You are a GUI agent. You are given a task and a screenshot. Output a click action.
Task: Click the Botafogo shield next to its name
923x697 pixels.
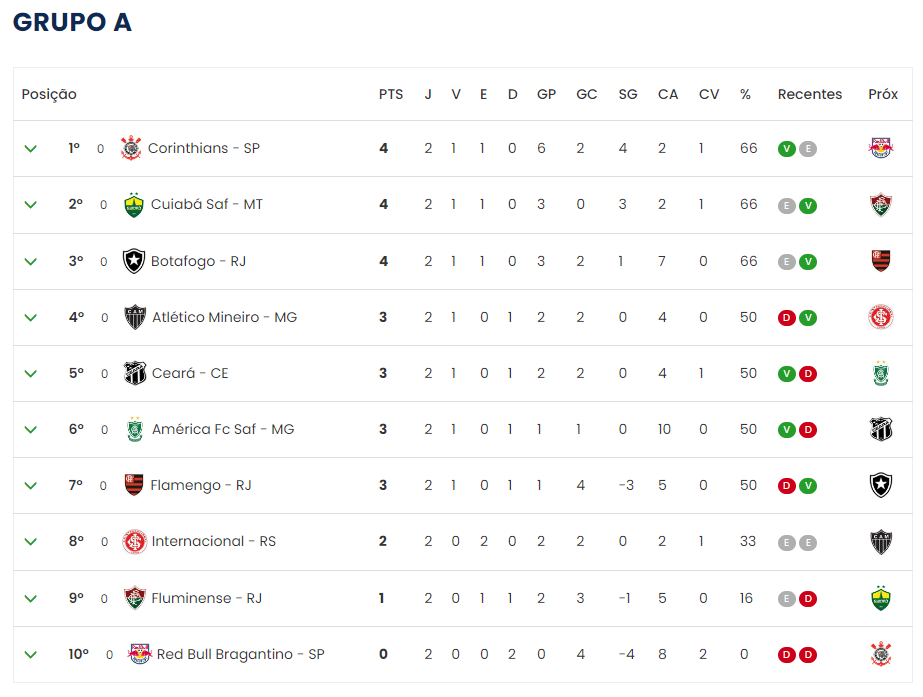coord(134,261)
